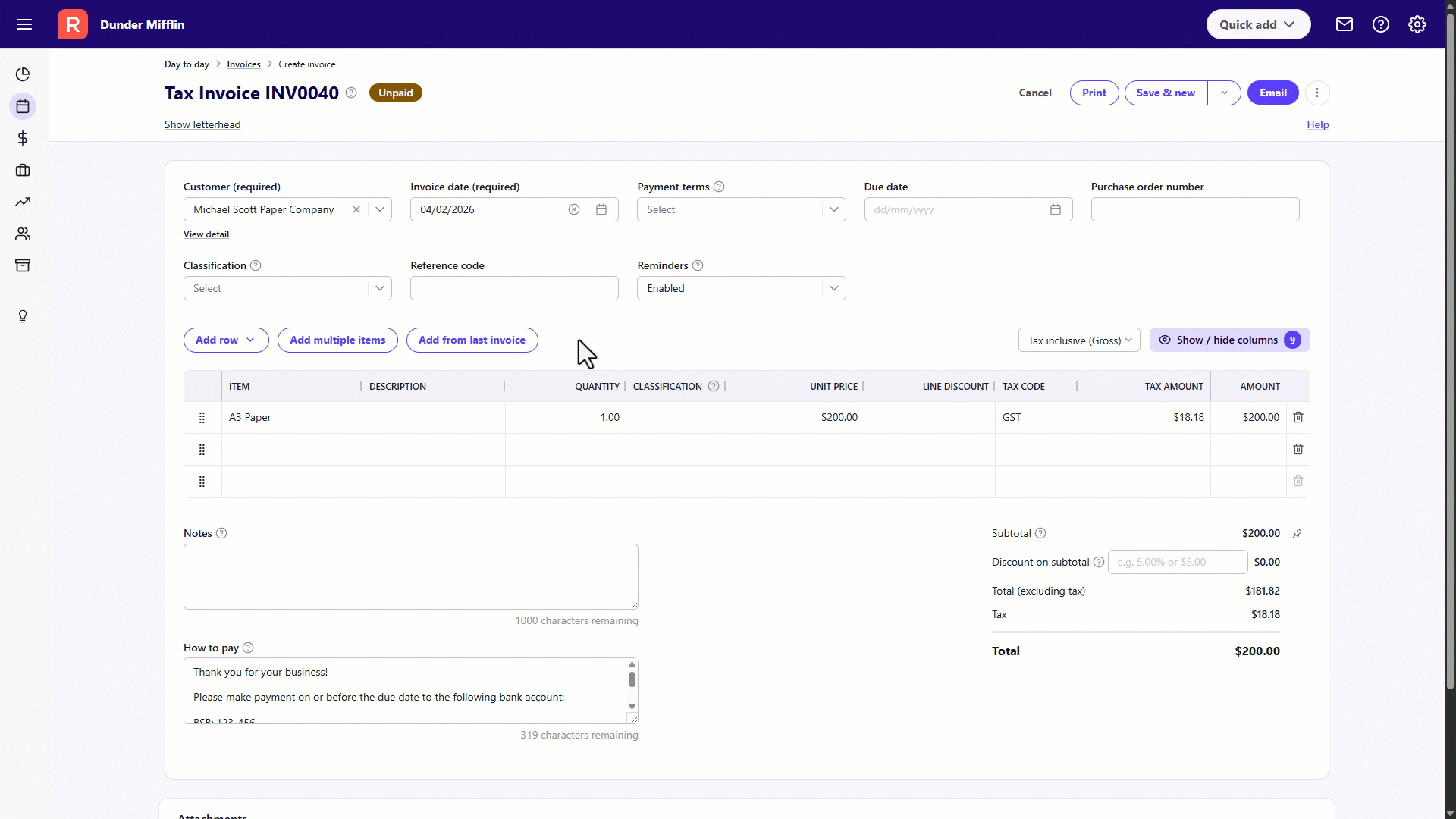The width and height of the screenshot is (1456, 819).
Task: Open the hamburger navigation menu
Action: coord(24,24)
